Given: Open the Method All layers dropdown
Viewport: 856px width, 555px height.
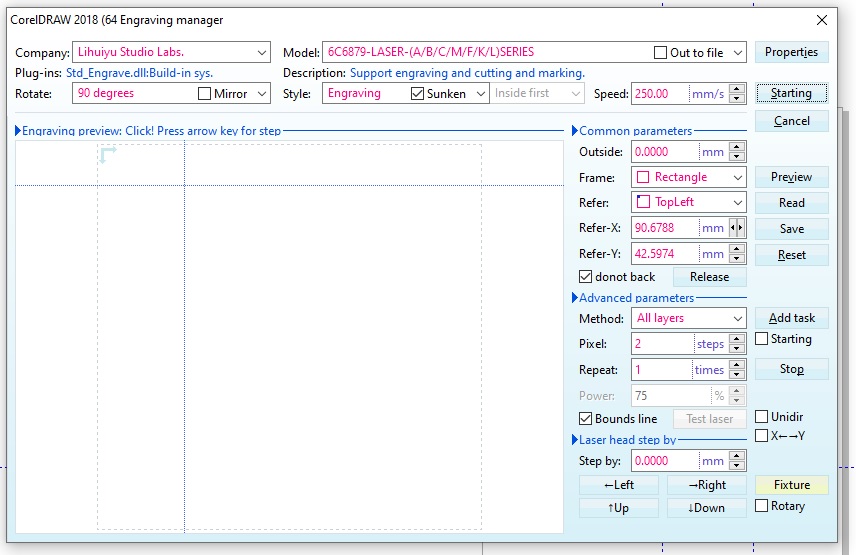Looking at the screenshot, I should [x=738, y=318].
